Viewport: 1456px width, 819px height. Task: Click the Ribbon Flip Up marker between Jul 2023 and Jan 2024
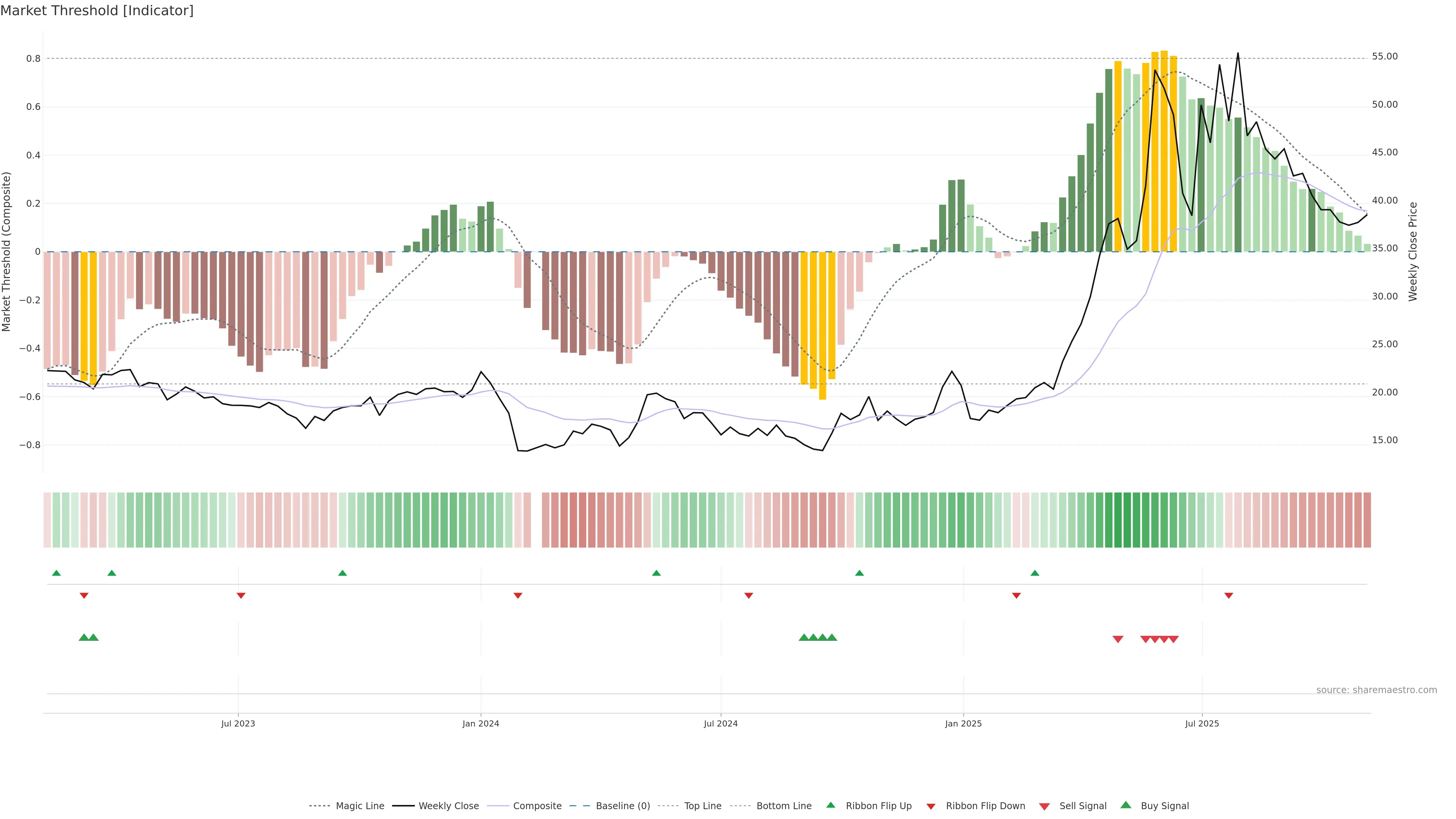pos(342,573)
